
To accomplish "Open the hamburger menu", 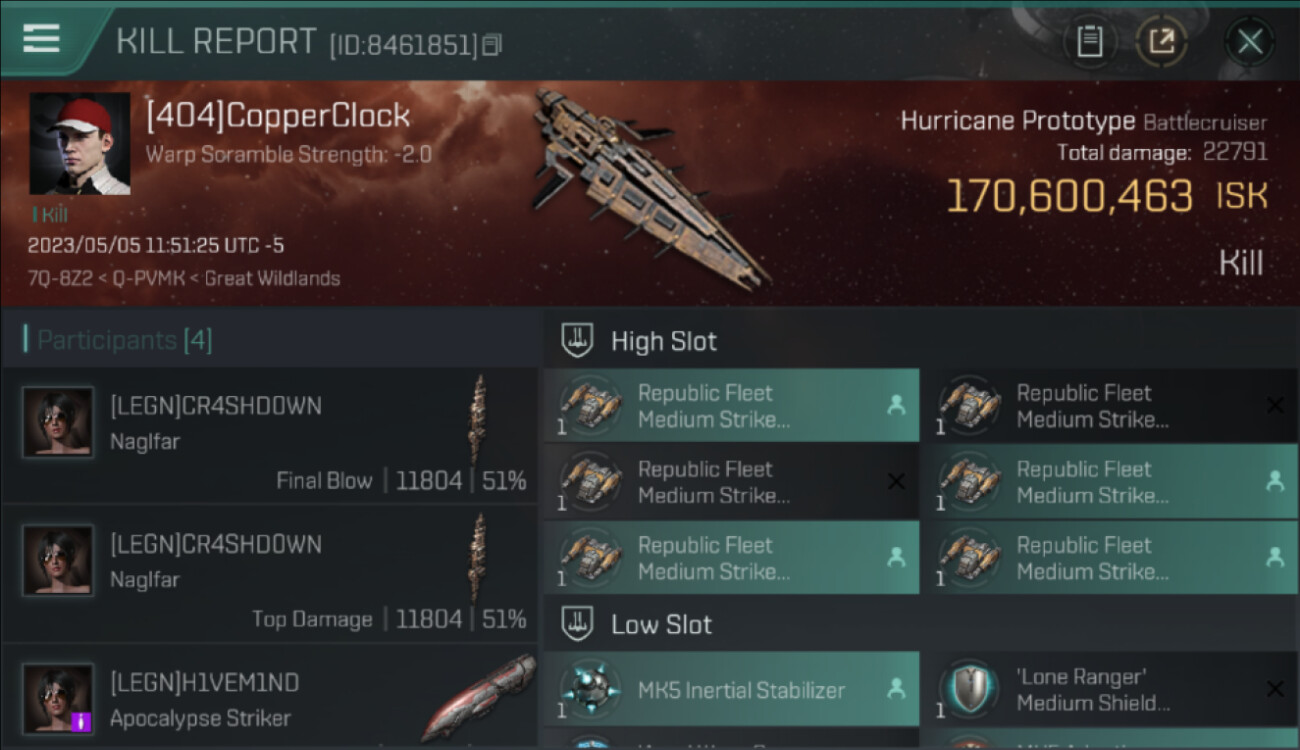I will coord(40,39).
